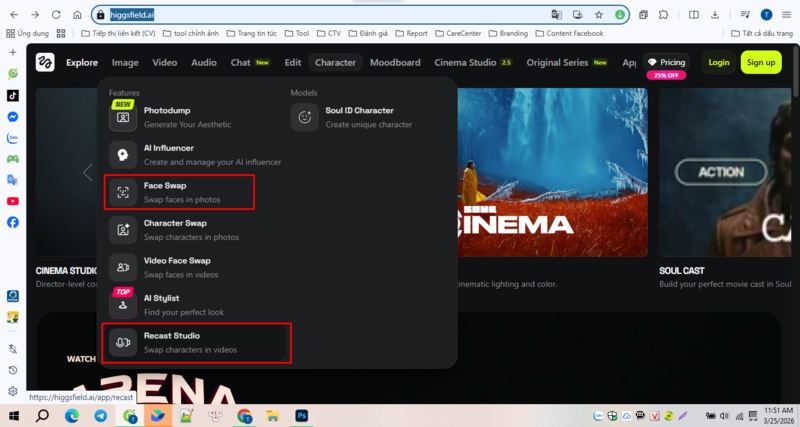This screenshot has height=427, width=800.
Task: Click the Character Swap icon
Action: point(123,230)
